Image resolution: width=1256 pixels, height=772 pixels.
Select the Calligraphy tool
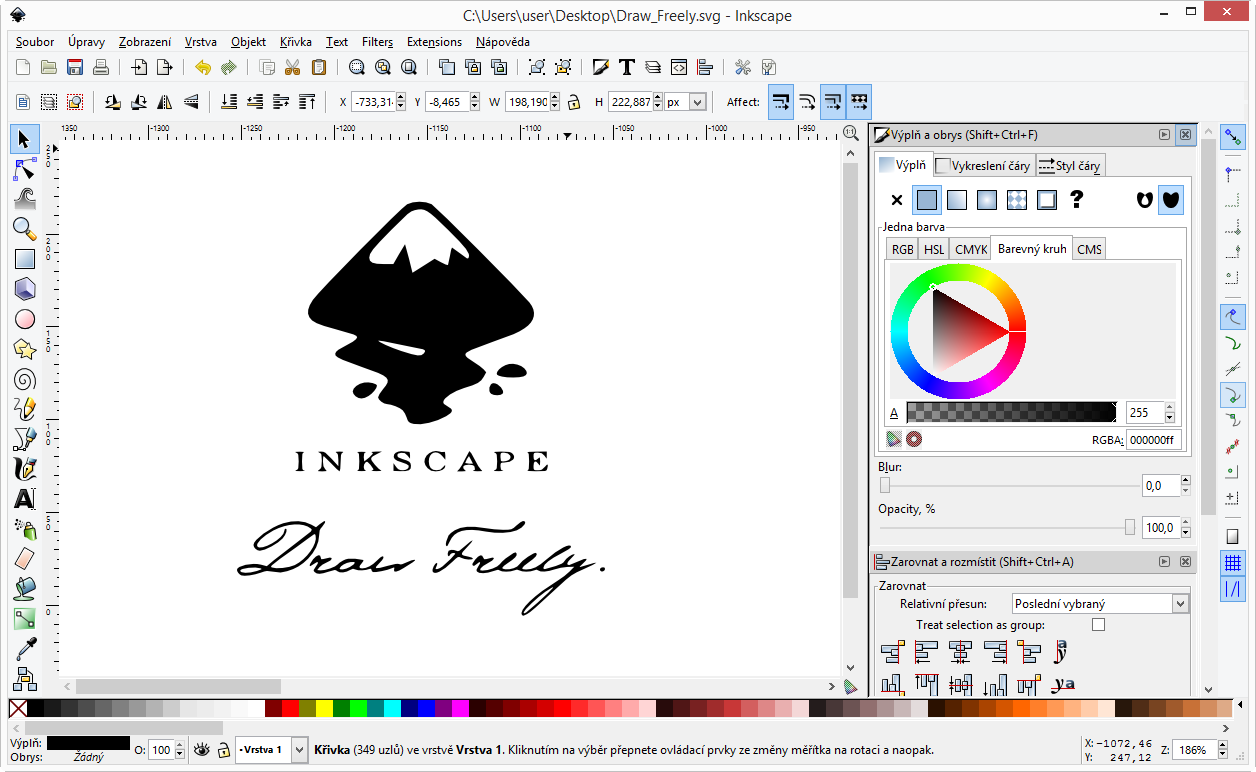tap(25, 469)
